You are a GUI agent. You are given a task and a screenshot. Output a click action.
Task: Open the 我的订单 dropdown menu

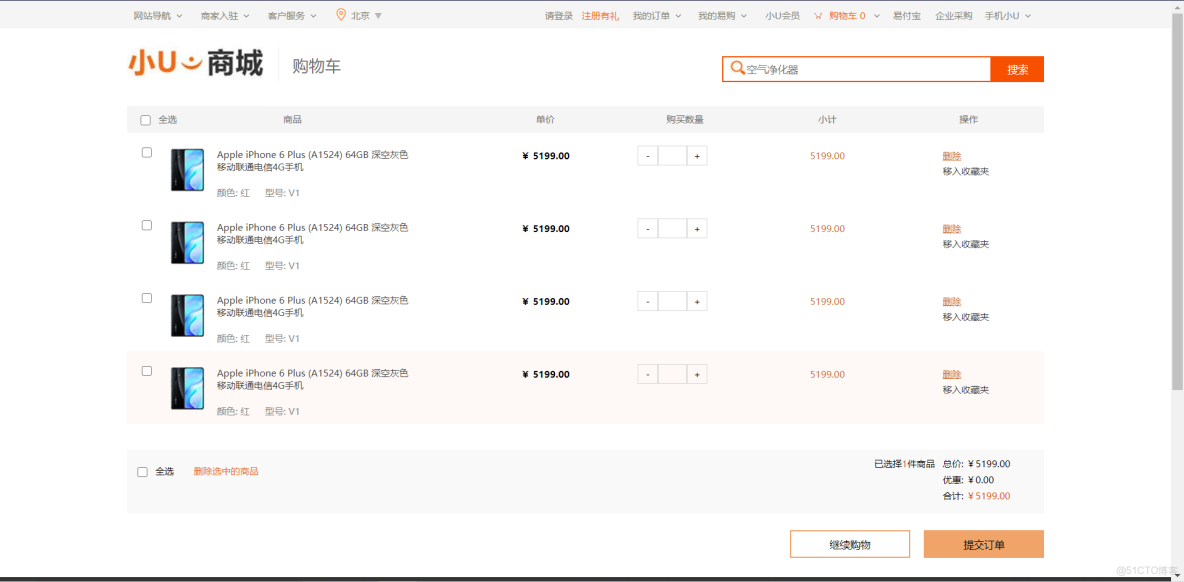pos(656,16)
